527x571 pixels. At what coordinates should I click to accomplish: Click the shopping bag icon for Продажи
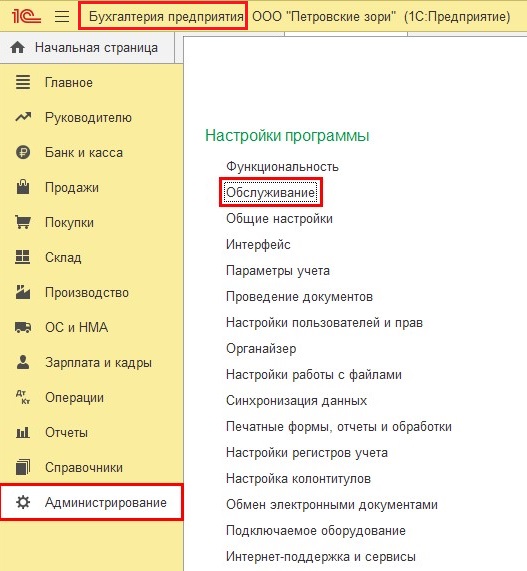(x=23, y=187)
